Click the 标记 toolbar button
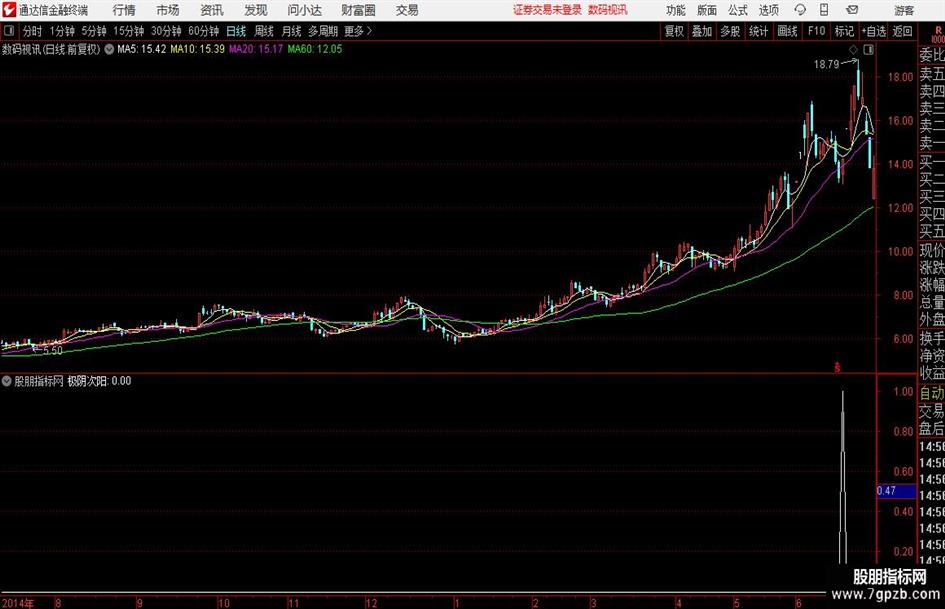 click(x=844, y=31)
